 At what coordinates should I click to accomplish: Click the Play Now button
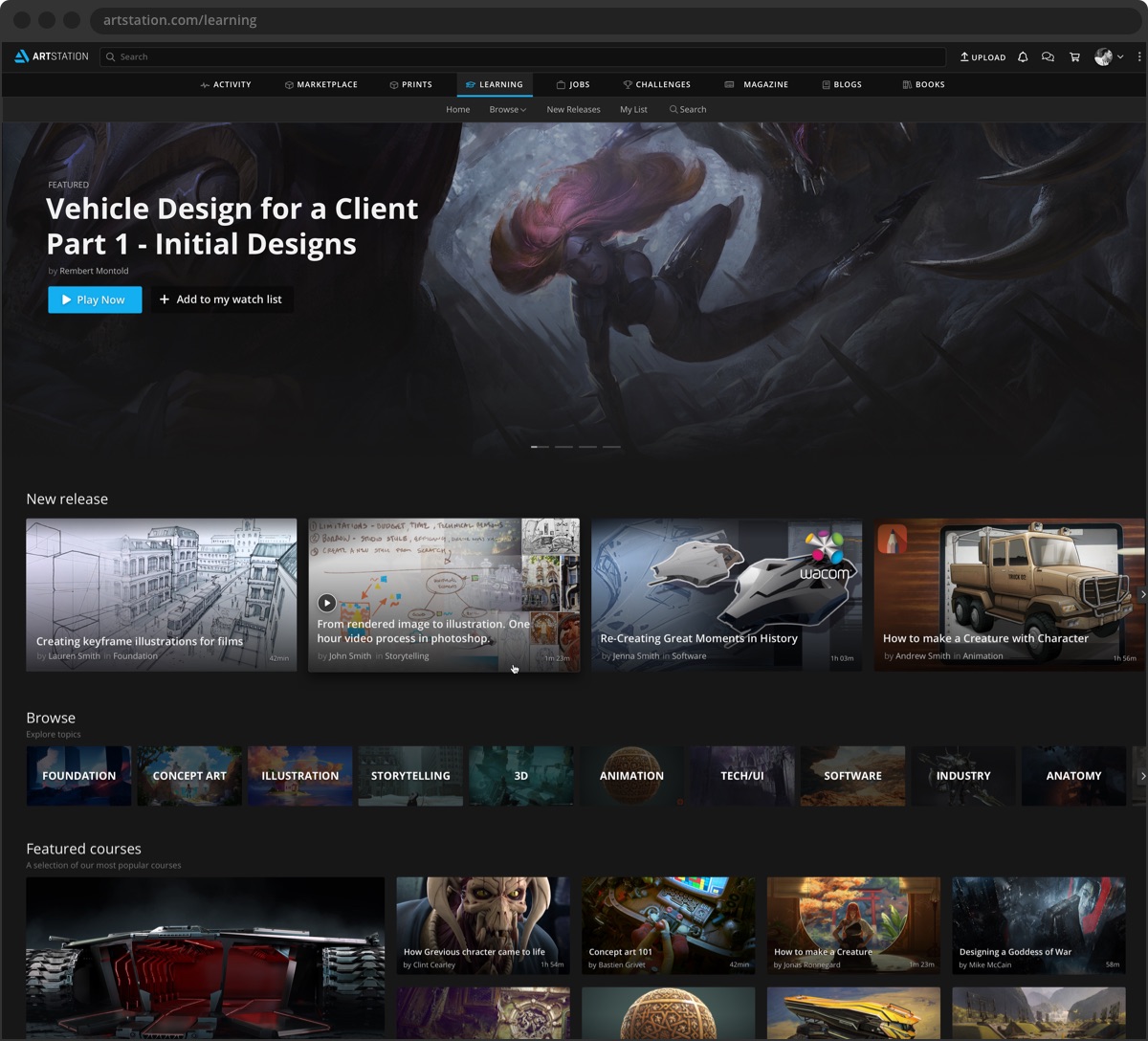pos(95,299)
